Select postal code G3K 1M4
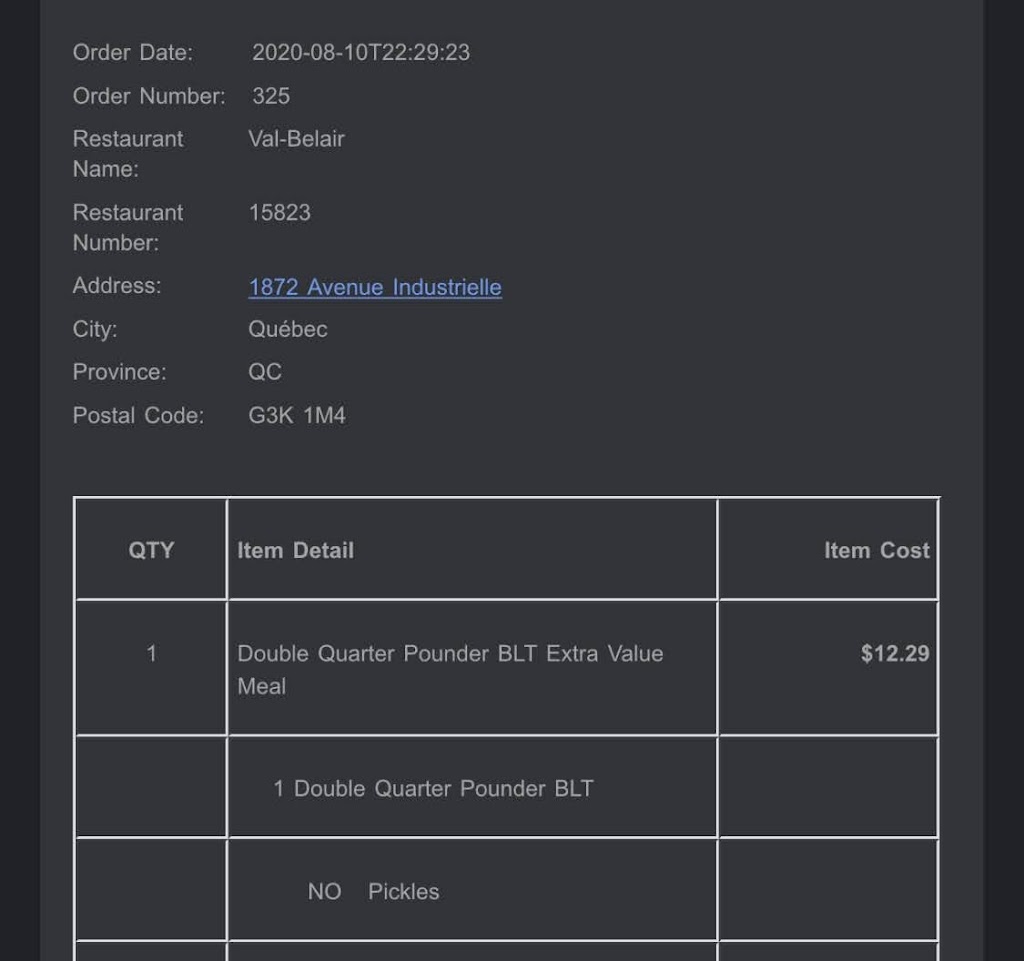The image size is (1024, 961). (x=297, y=415)
